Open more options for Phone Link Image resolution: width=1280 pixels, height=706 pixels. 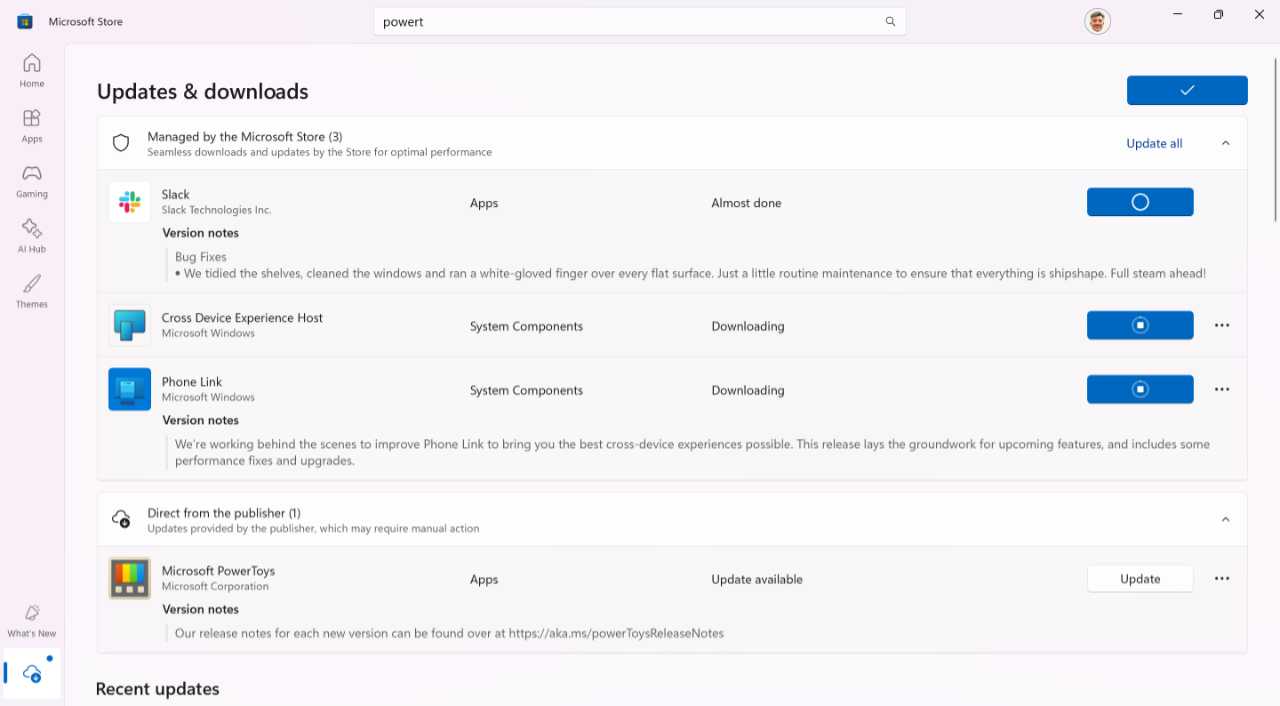(1221, 390)
